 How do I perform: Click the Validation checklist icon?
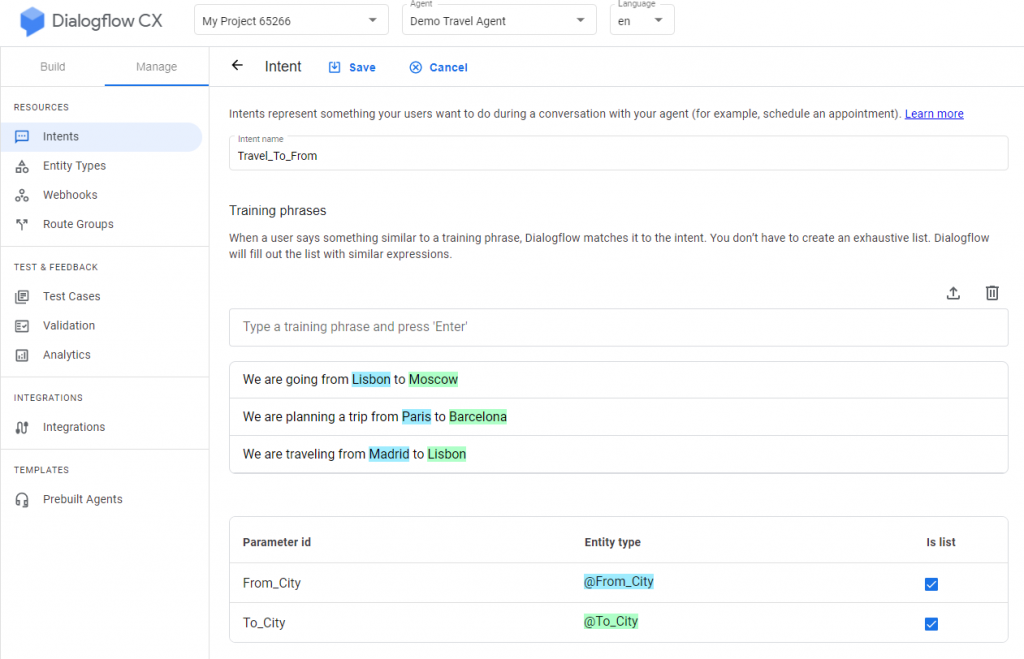coord(22,326)
